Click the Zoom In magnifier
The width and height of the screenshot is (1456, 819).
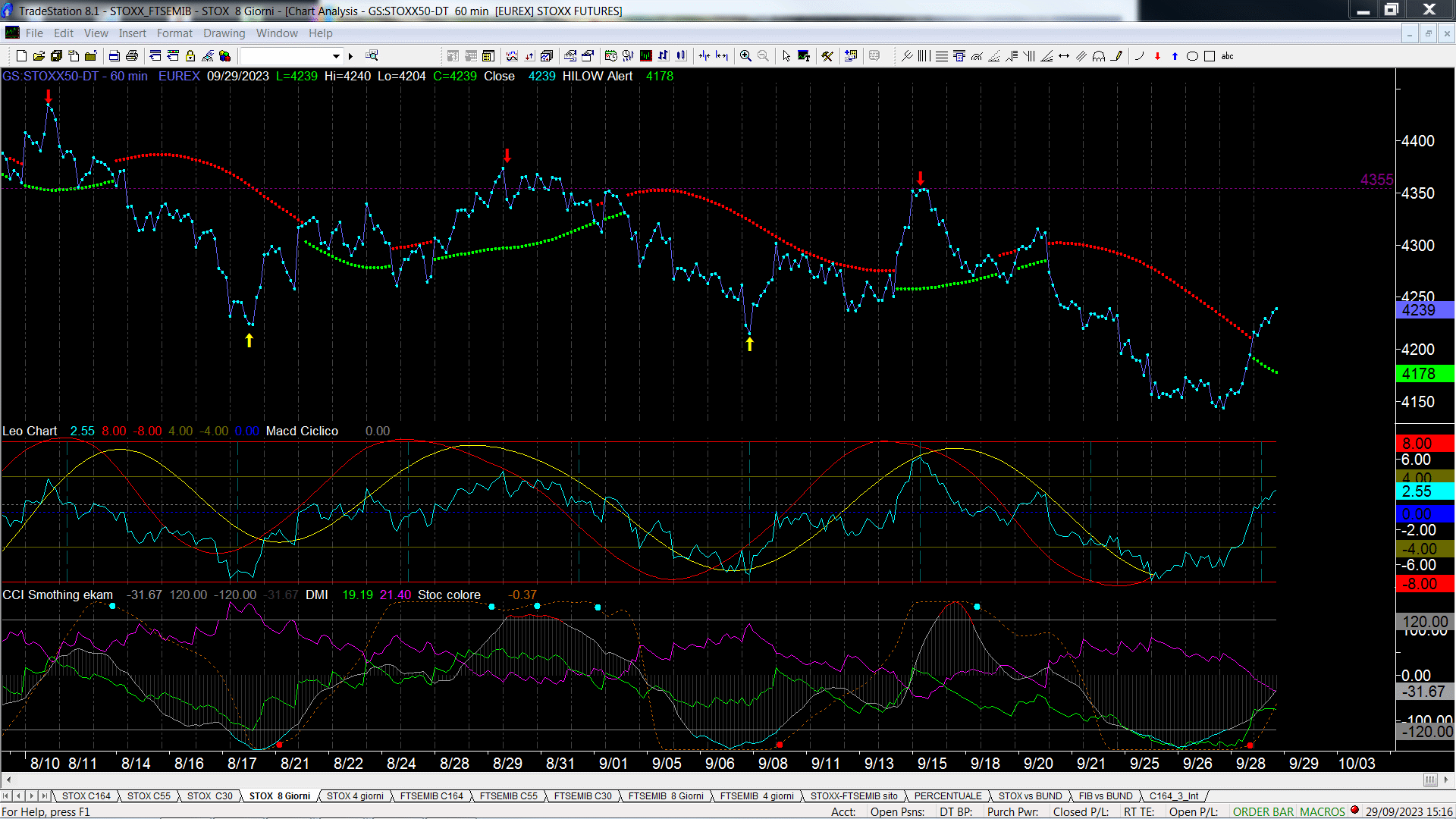(745, 56)
